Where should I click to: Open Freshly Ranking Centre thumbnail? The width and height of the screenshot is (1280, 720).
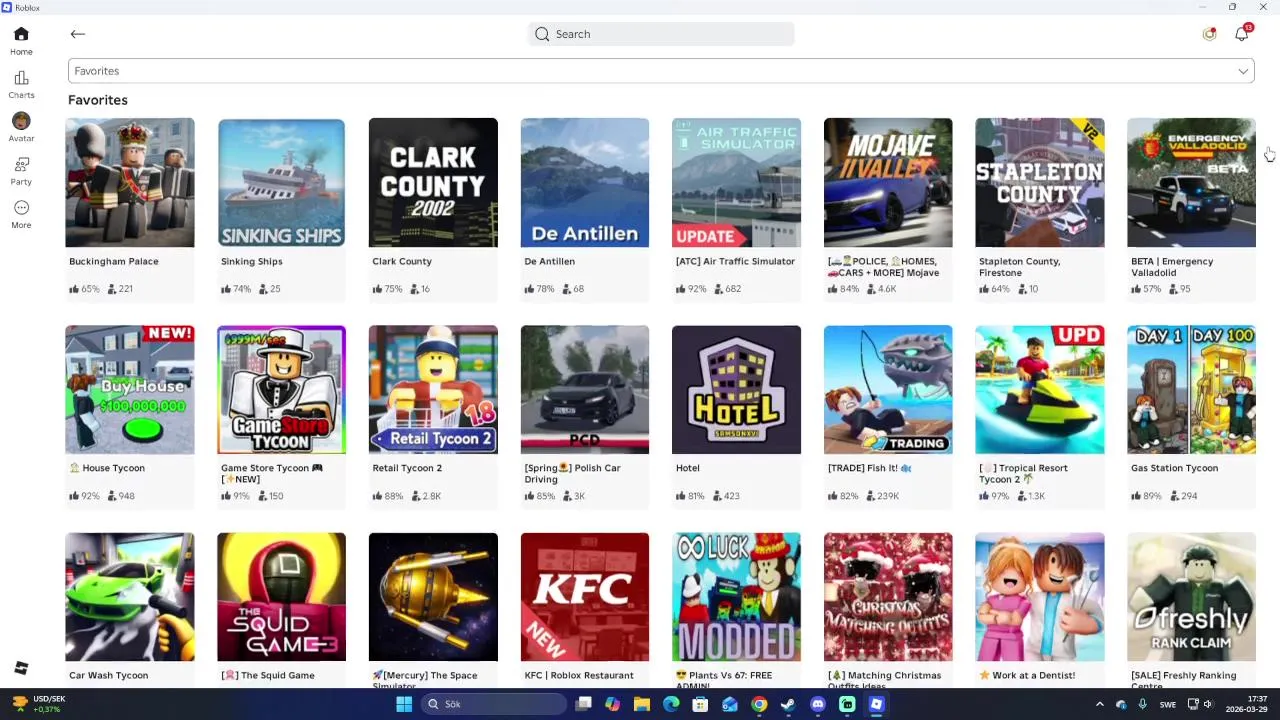(1191, 597)
